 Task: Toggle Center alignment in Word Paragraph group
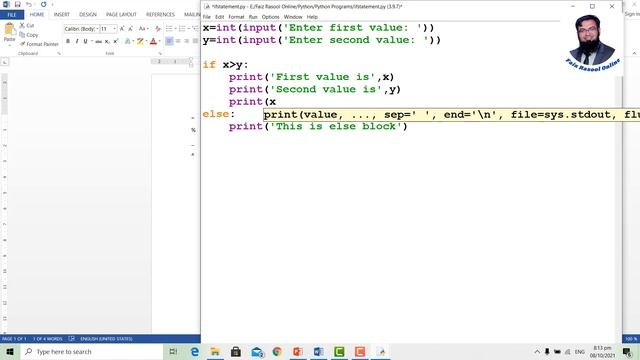click(x=178, y=41)
